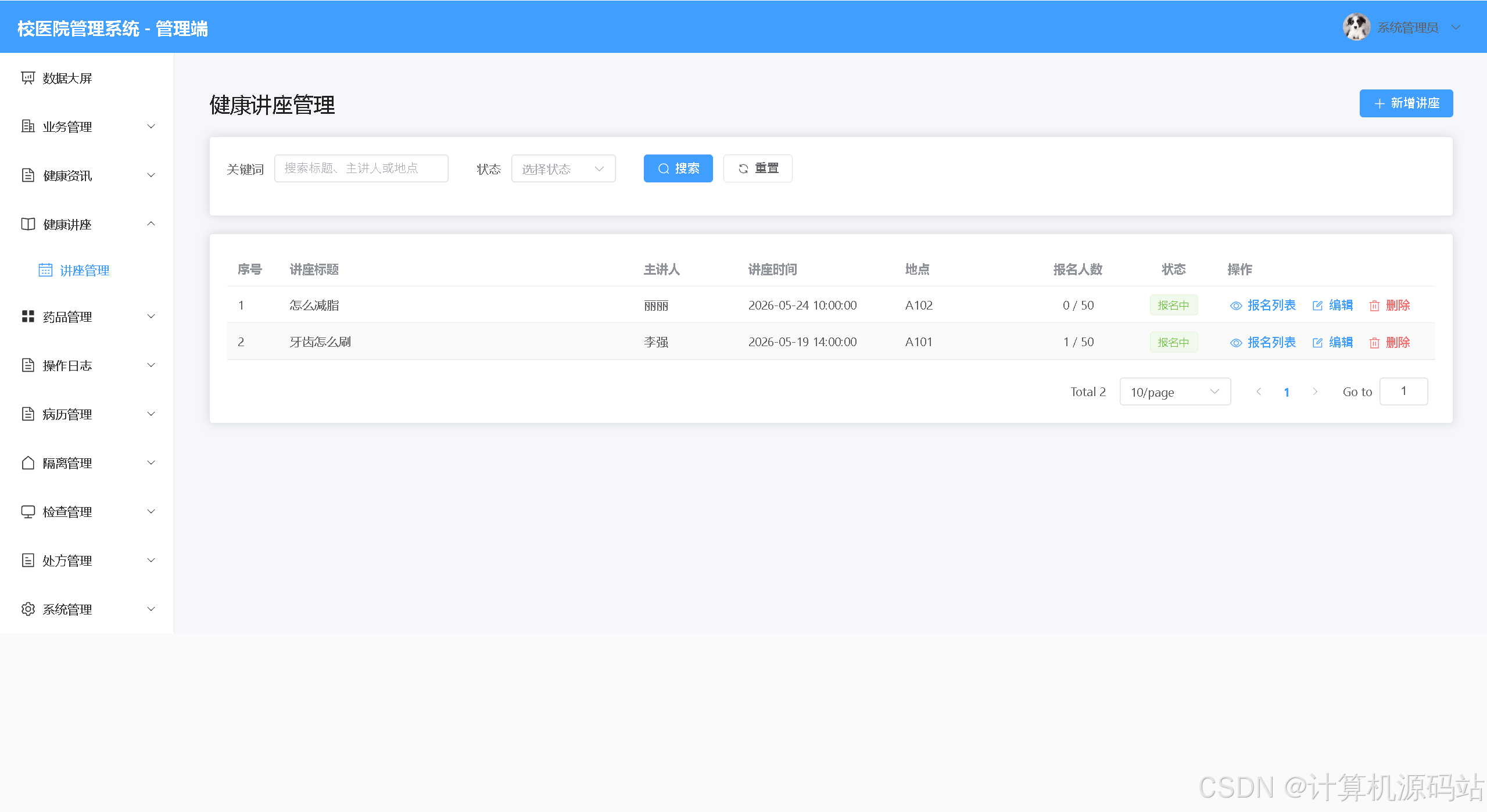Click the 报名中 tag for 牙齿怎么刷
Screen dimensions: 1487x812
1174,343
